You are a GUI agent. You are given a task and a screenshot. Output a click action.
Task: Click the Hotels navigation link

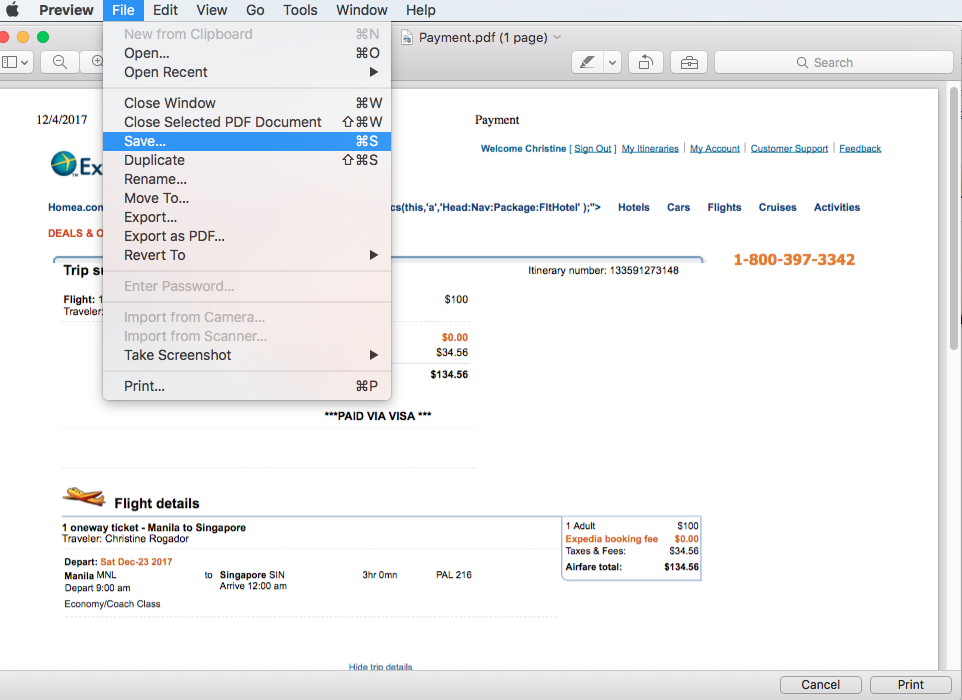(633, 207)
